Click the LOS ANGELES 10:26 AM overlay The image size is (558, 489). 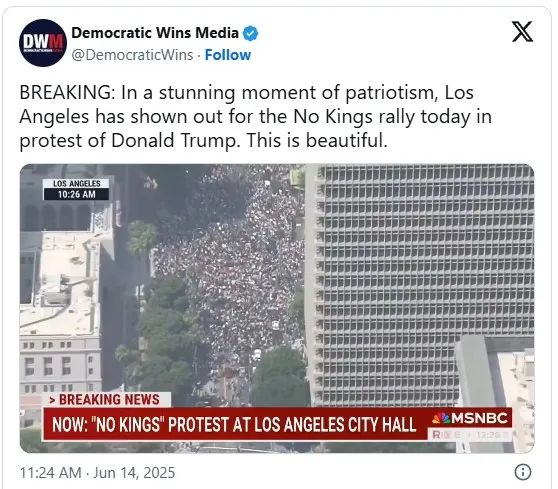[x=76, y=189]
